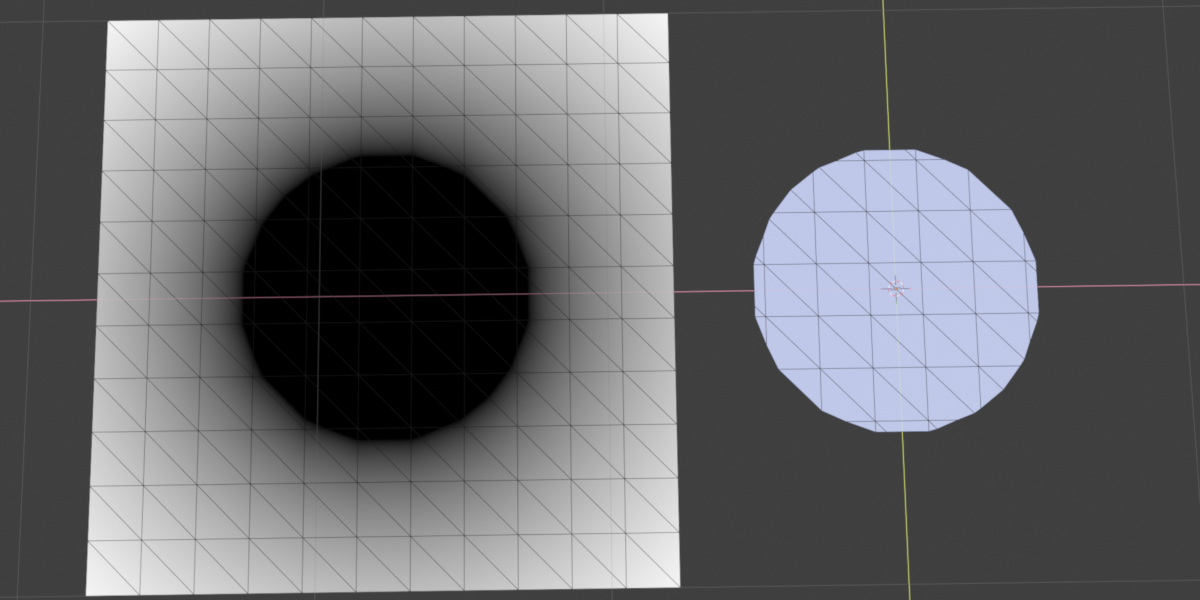Viewport: 1200px width, 600px height.
Task: Click the gray gradient halo just above the black circle
Action: pyautogui.click(x=390, y=125)
